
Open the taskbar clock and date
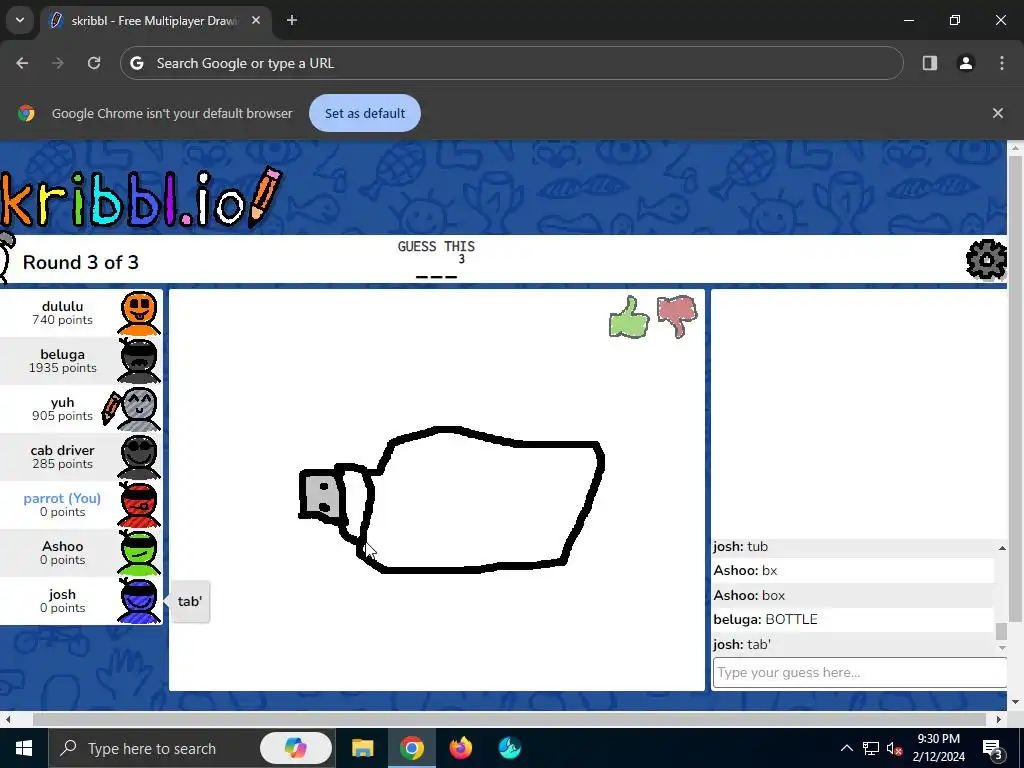[938, 748]
